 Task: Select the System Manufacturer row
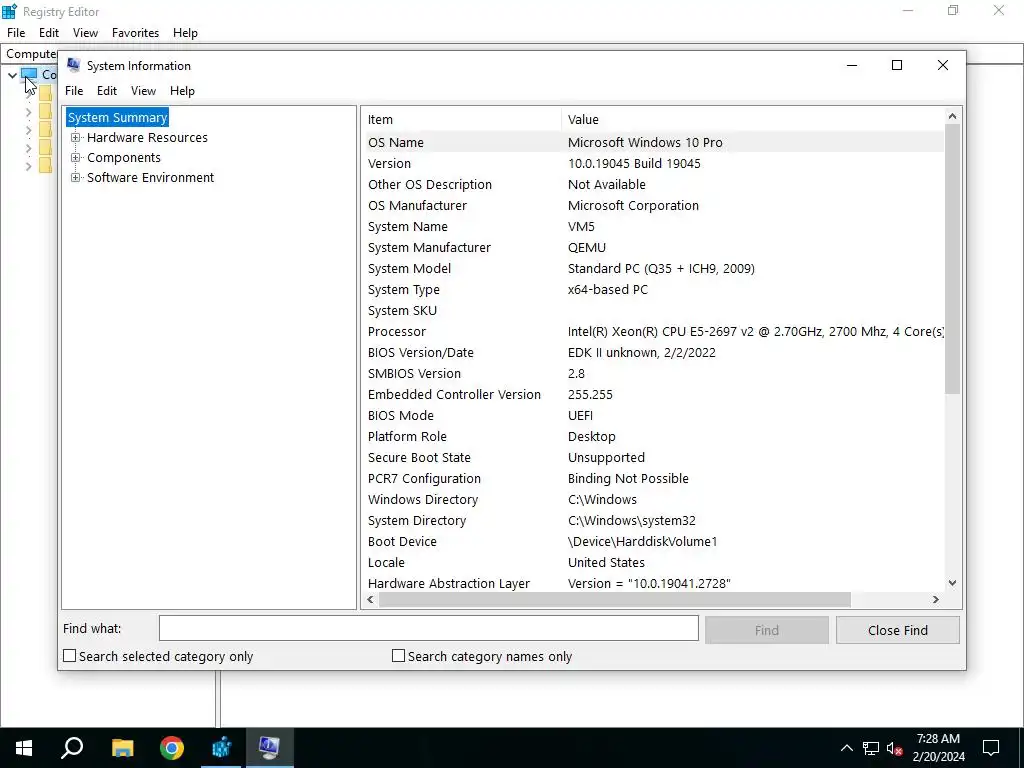pyautogui.click(x=653, y=248)
